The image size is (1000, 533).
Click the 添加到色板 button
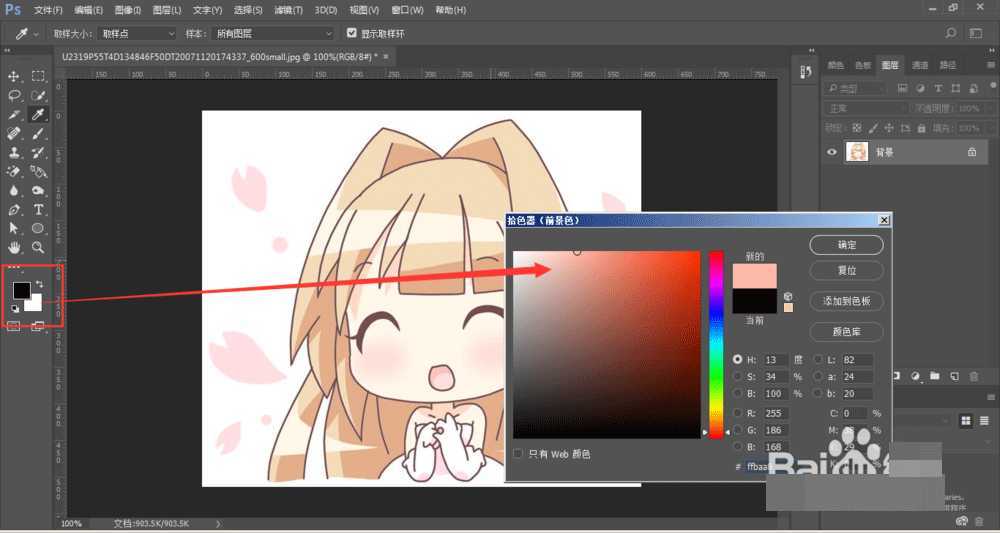846,301
